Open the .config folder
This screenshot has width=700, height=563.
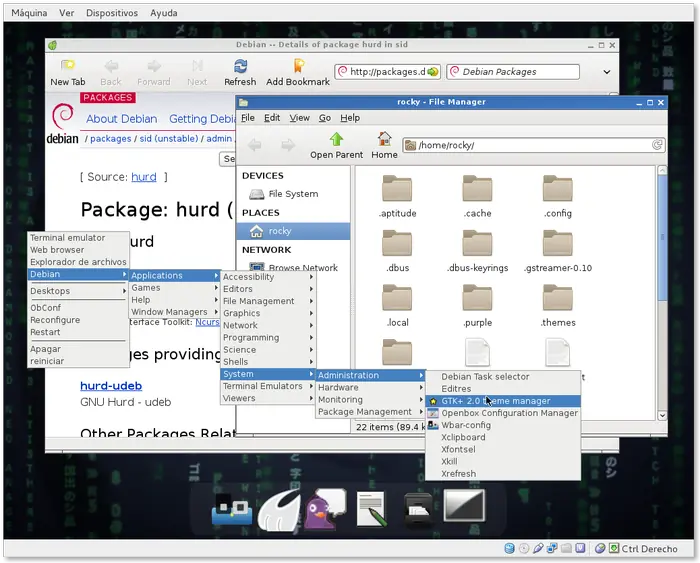point(558,197)
